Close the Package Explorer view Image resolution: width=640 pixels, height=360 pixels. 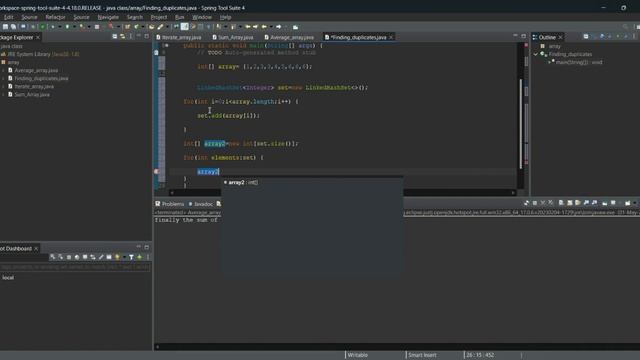[x=38, y=37]
